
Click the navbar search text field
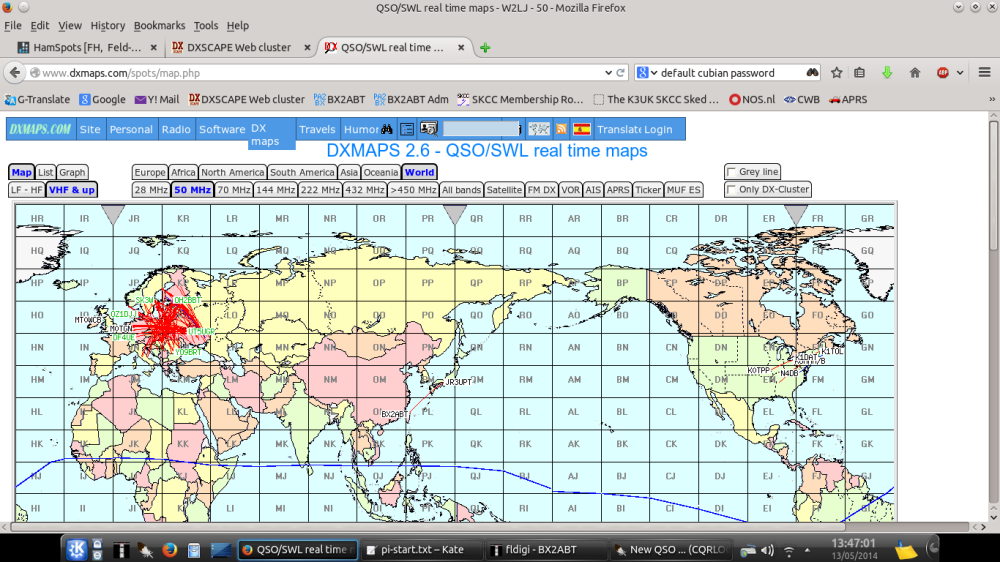point(482,129)
